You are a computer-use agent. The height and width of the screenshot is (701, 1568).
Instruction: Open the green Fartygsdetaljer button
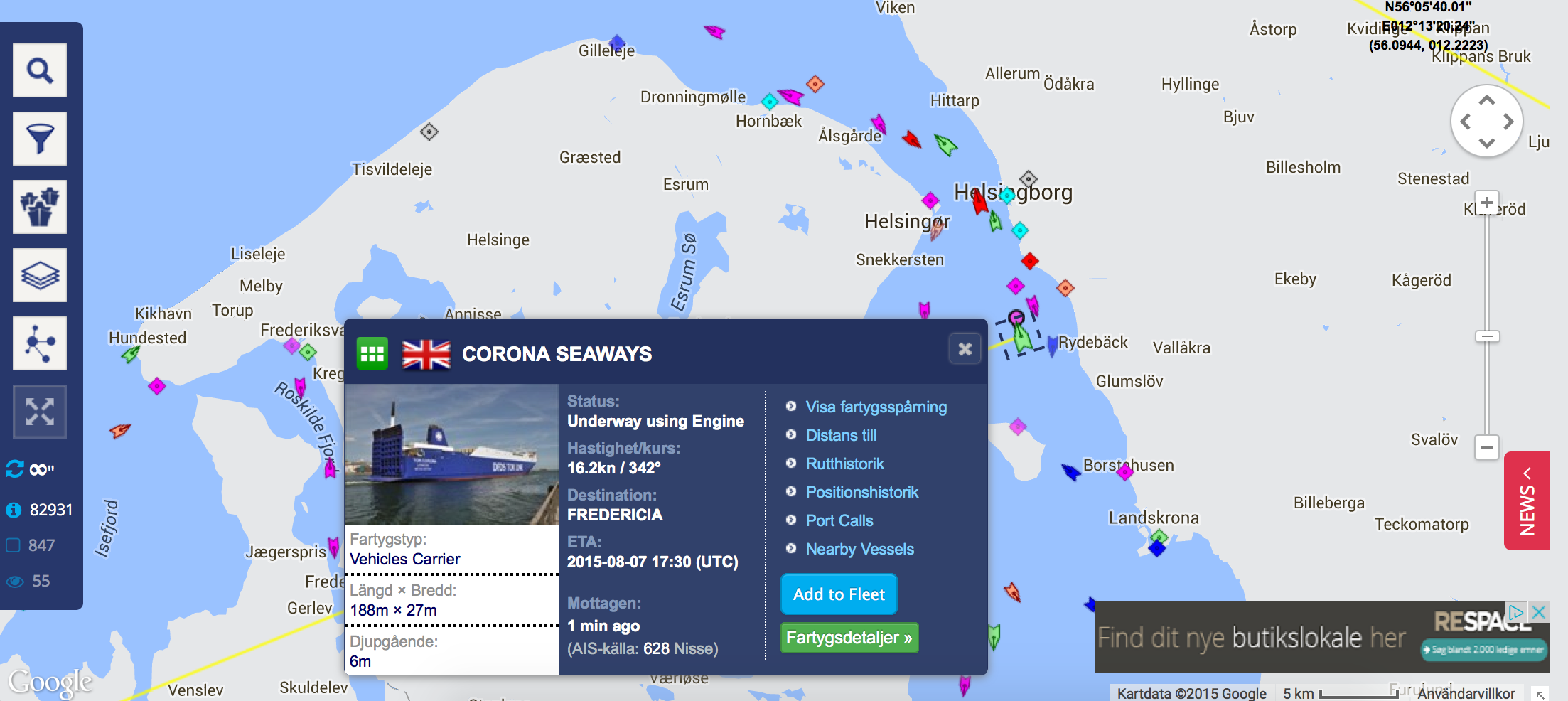[x=849, y=638]
